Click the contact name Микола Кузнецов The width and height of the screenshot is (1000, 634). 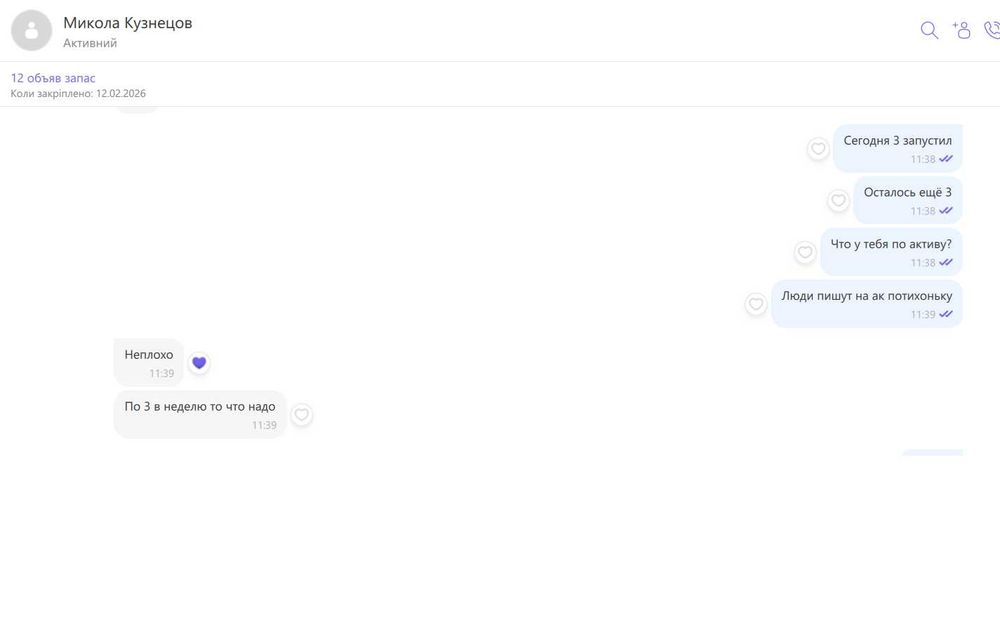128,23
